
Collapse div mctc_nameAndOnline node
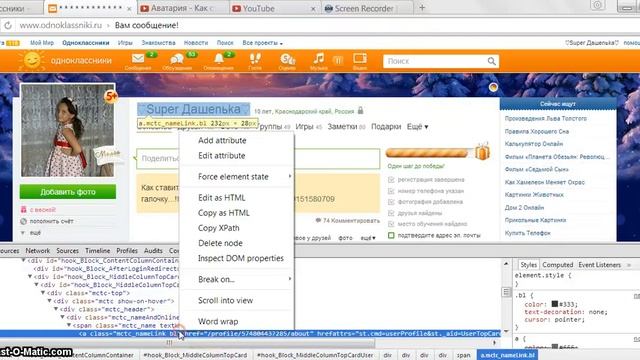[62, 317]
